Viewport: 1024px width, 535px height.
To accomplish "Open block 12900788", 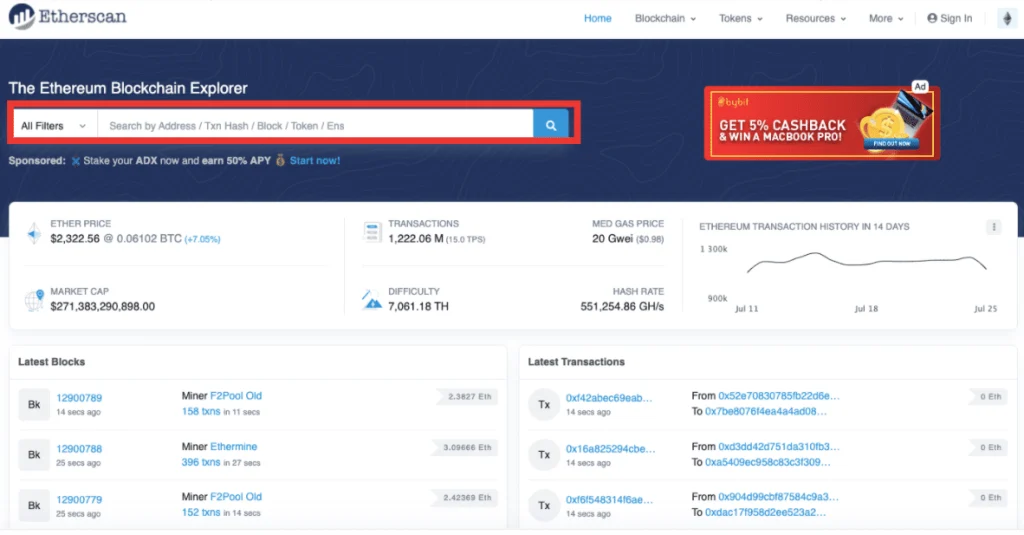I will tap(79, 449).
